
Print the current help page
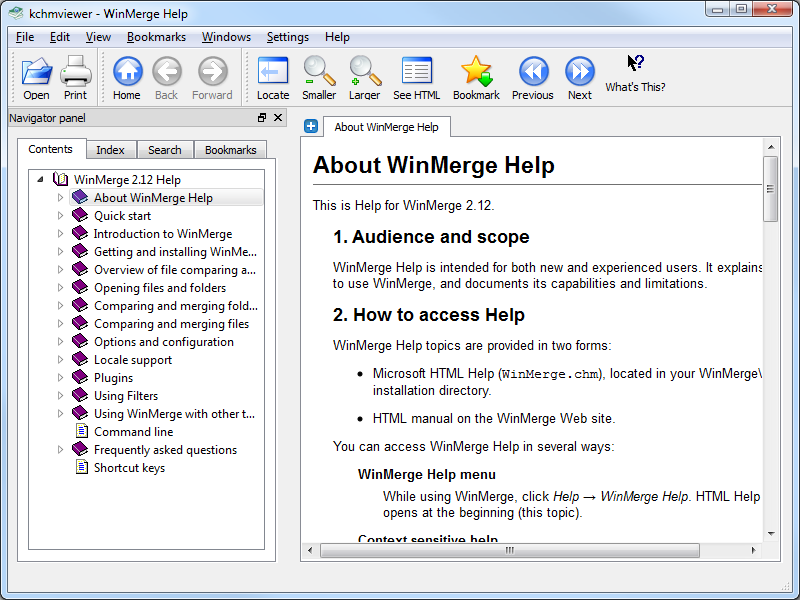click(76, 78)
